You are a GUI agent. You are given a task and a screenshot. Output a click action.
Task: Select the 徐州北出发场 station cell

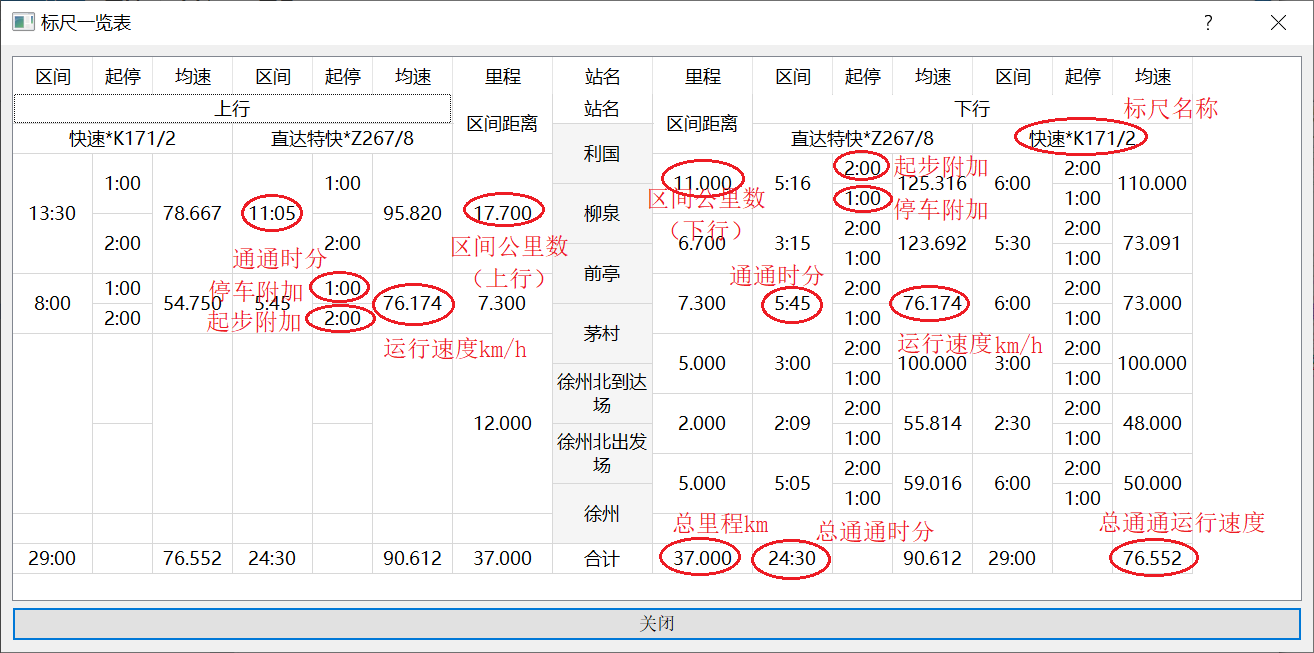point(602,454)
